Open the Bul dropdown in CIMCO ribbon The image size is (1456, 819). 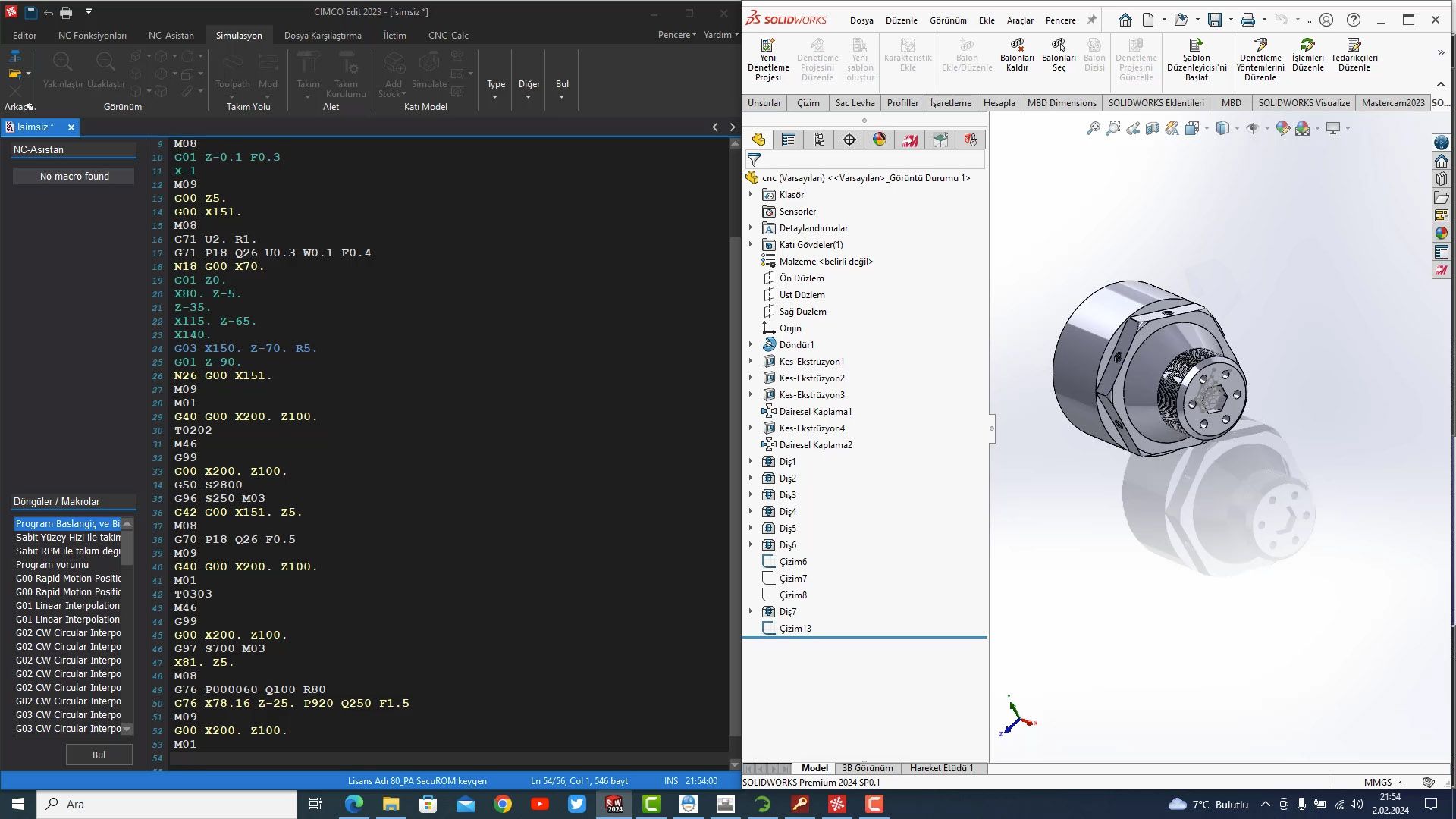562,89
